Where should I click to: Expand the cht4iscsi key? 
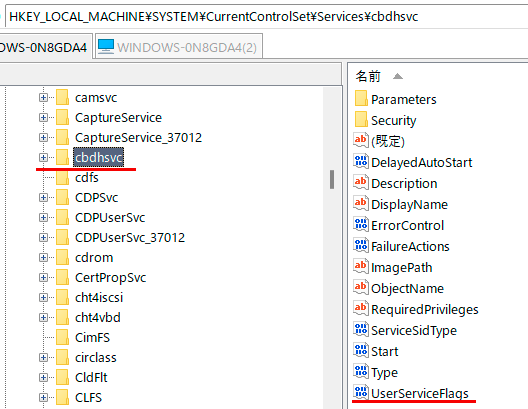(43, 297)
